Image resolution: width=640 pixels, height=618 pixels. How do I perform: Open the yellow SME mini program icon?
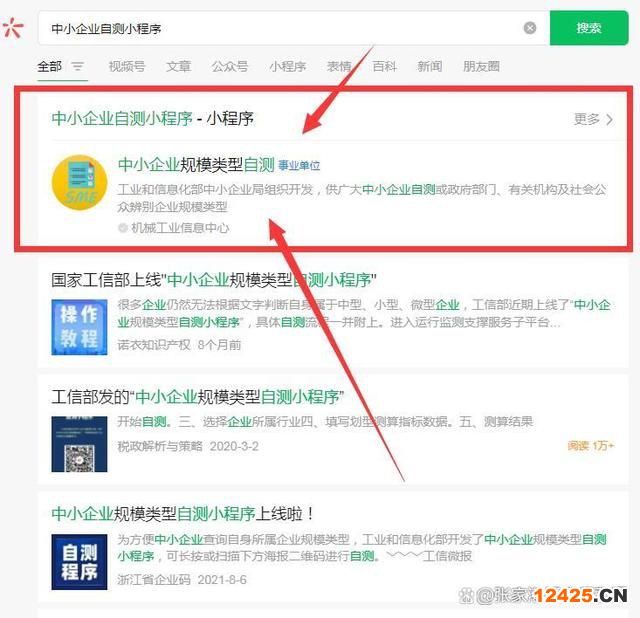(80, 182)
